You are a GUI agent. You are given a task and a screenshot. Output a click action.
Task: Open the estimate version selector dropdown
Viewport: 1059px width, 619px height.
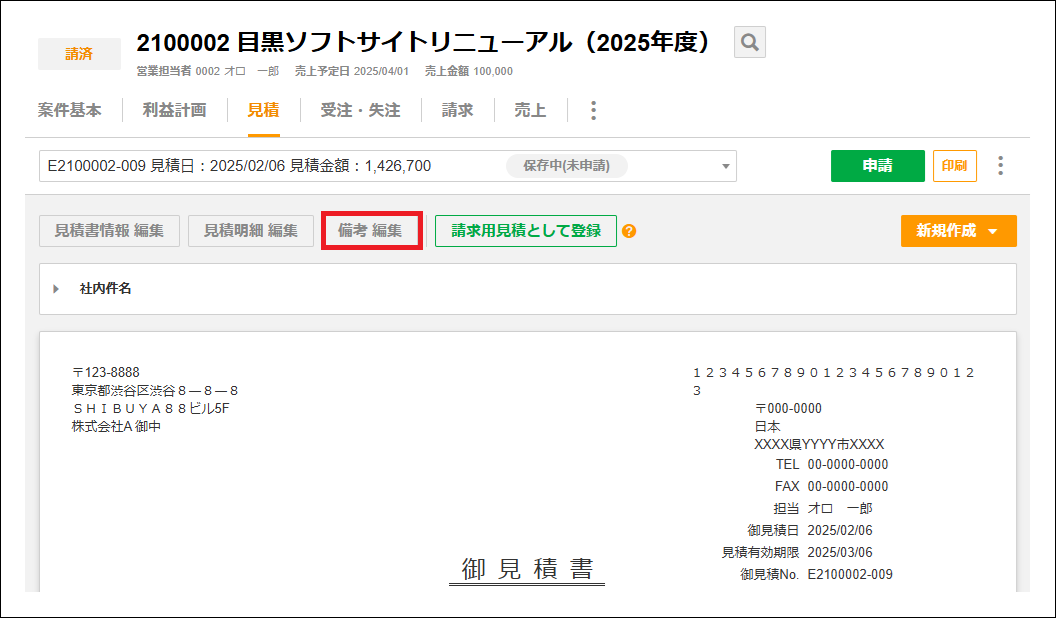coord(724,166)
